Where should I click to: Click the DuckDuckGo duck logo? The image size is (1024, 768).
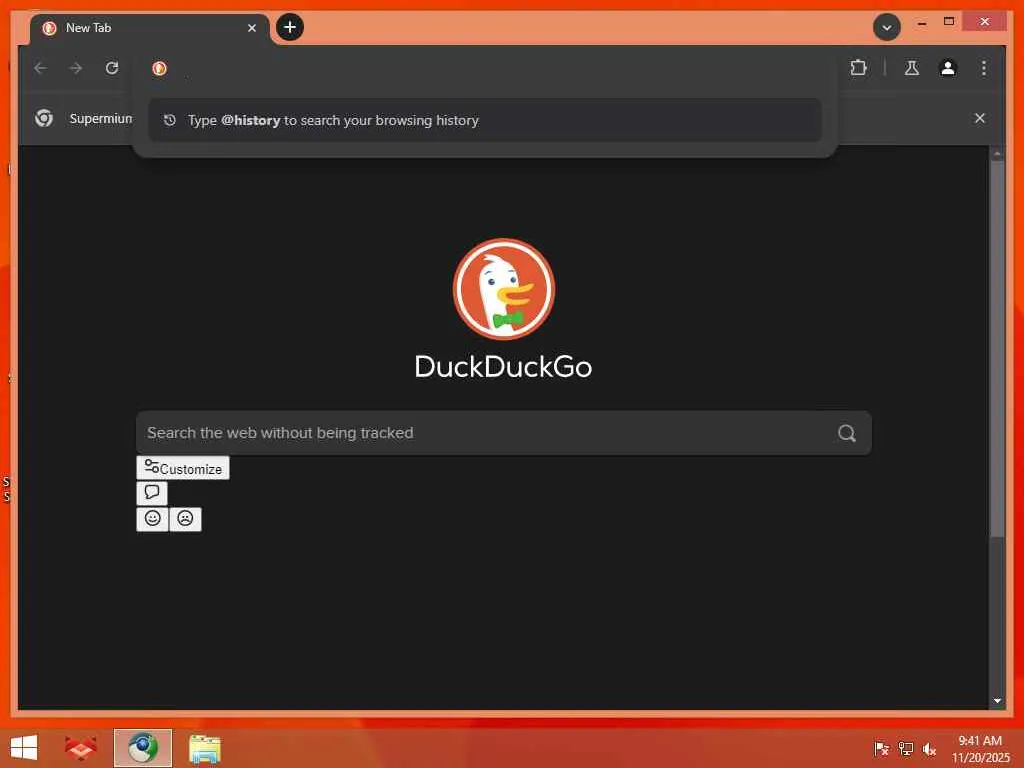(x=504, y=289)
